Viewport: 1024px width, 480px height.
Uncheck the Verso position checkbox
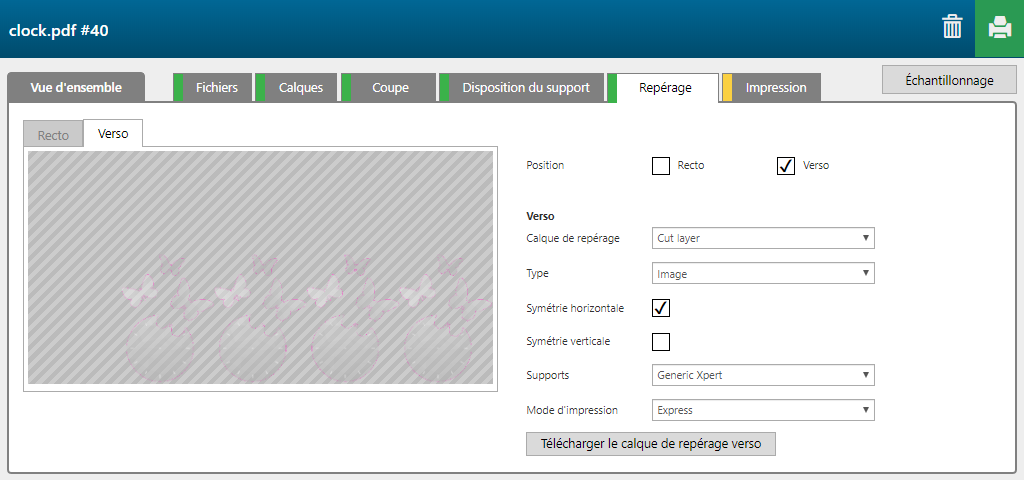[x=786, y=166]
